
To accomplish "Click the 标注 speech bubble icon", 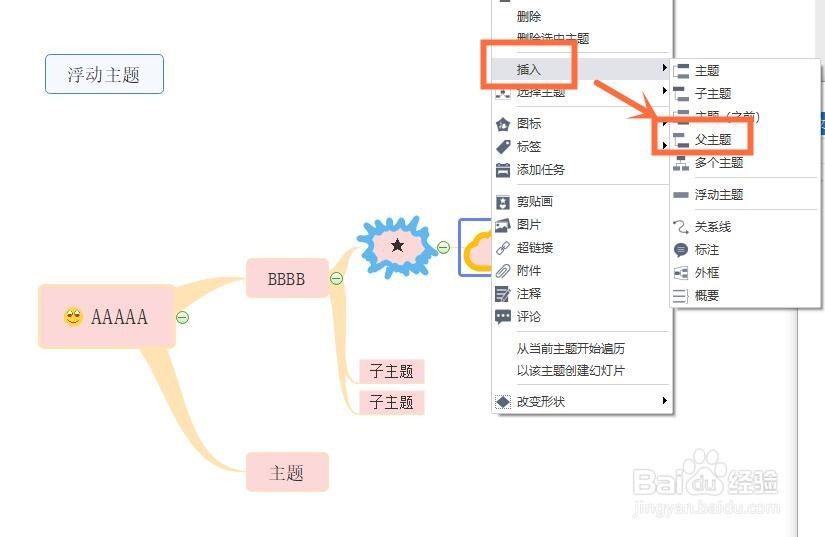I will pyautogui.click(x=681, y=250).
